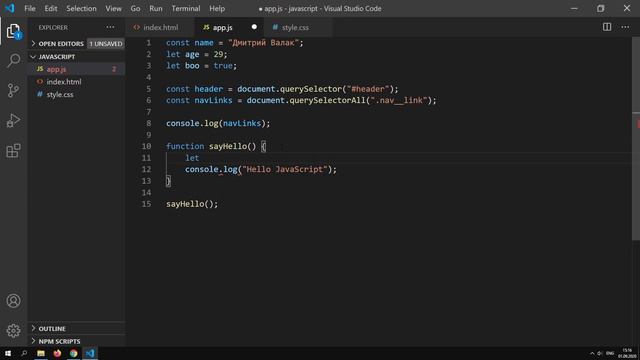This screenshot has width=640, height=360.
Task: Open the View menu
Action: pyautogui.click(x=113, y=8)
